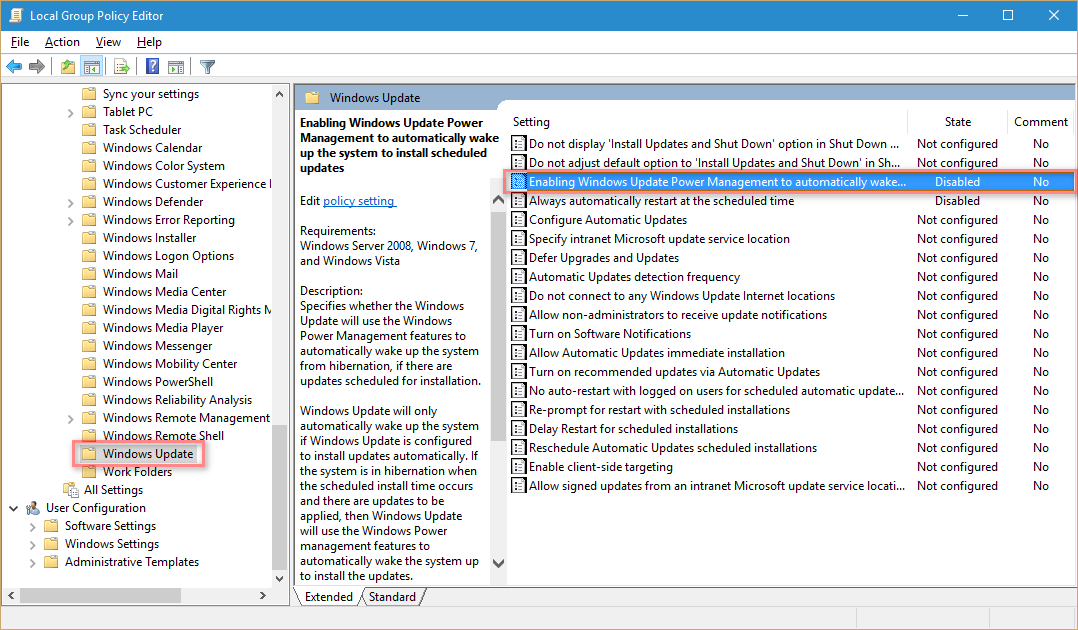Click the folder icon beside Windows Mail
Image resolution: width=1078 pixels, height=630 pixels.
click(89, 274)
